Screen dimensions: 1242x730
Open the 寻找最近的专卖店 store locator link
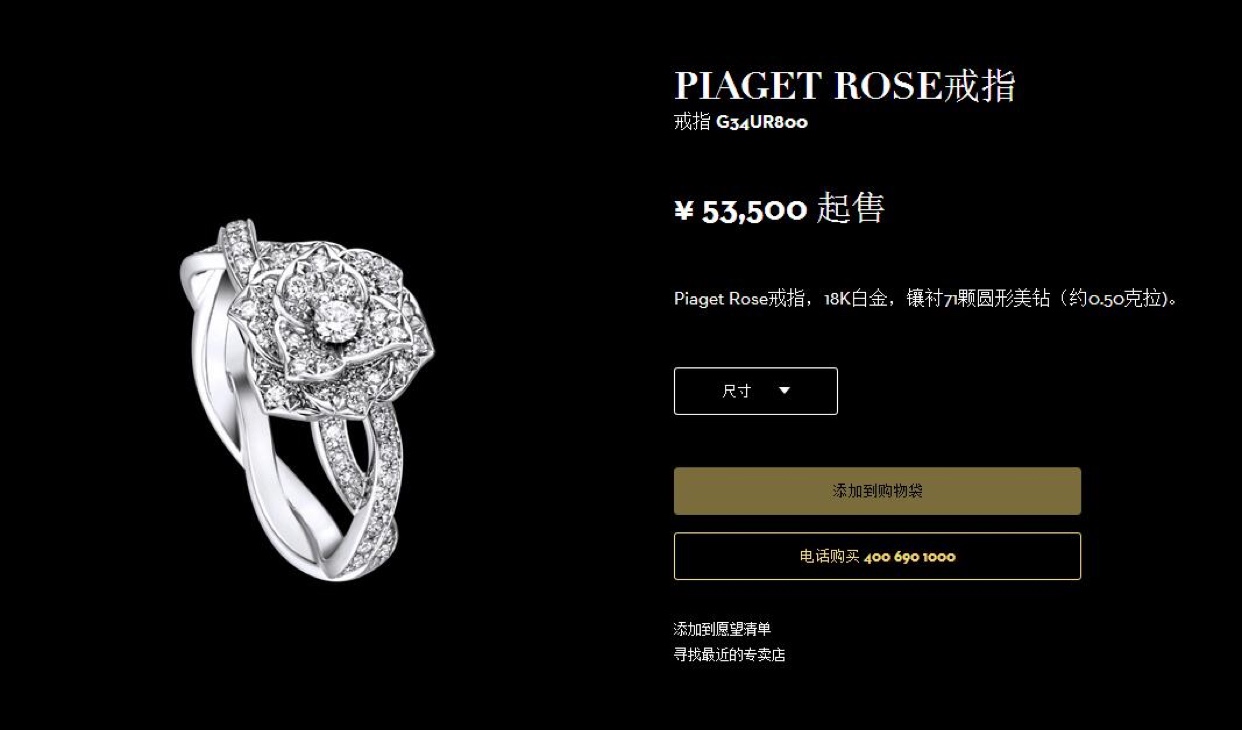point(729,655)
